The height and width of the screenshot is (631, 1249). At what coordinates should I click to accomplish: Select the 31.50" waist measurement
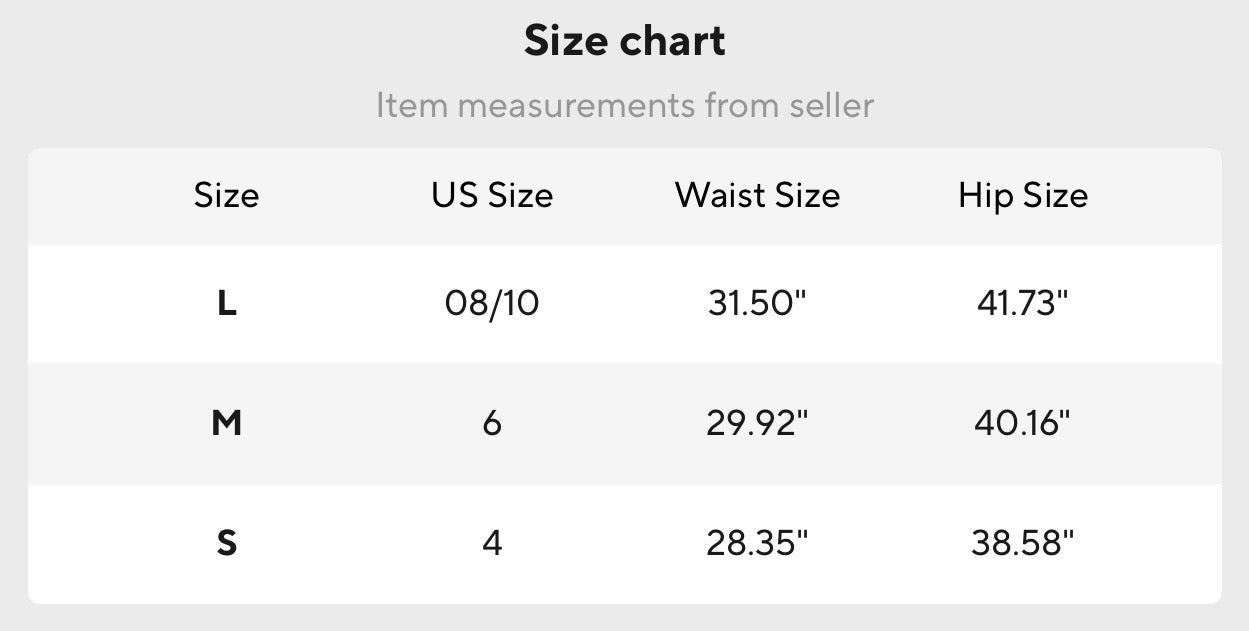(757, 303)
